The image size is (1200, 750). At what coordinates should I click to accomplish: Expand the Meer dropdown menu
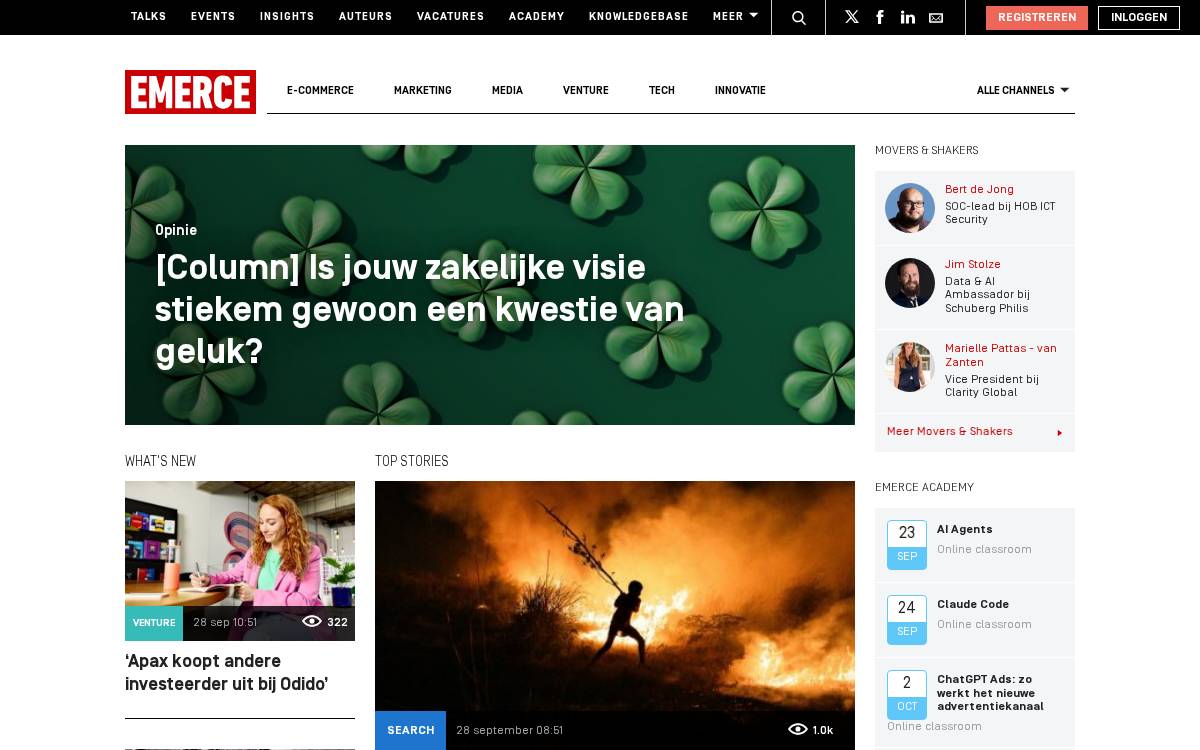click(x=735, y=16)
